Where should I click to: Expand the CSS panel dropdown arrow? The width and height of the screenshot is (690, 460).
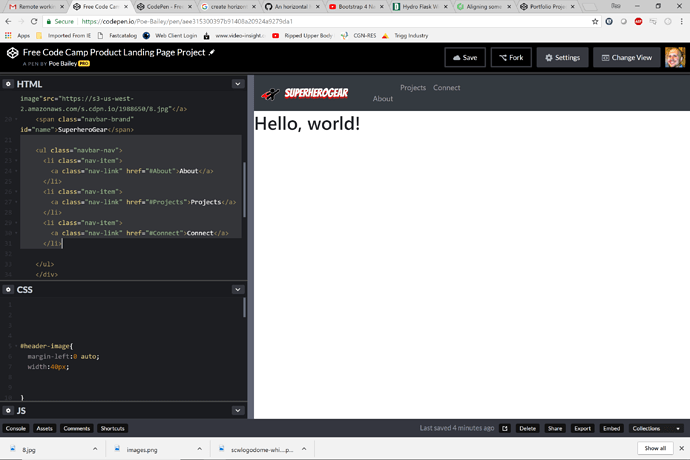(x=238, y=289)
